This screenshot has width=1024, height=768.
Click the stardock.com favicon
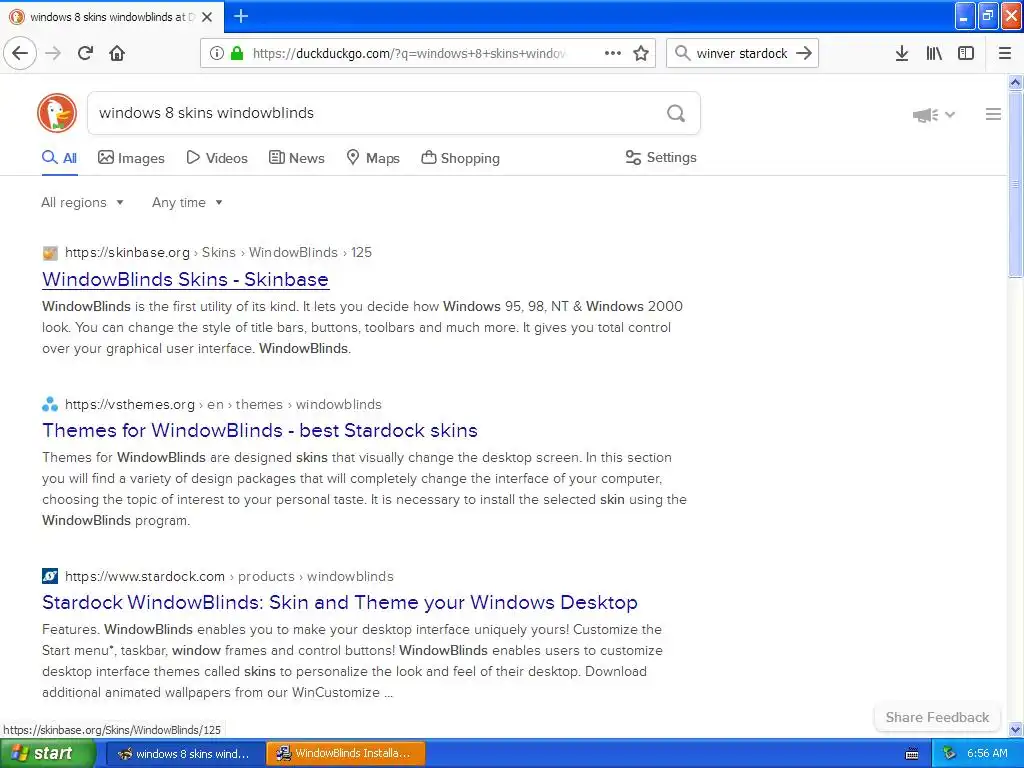[x=50, y=576]
